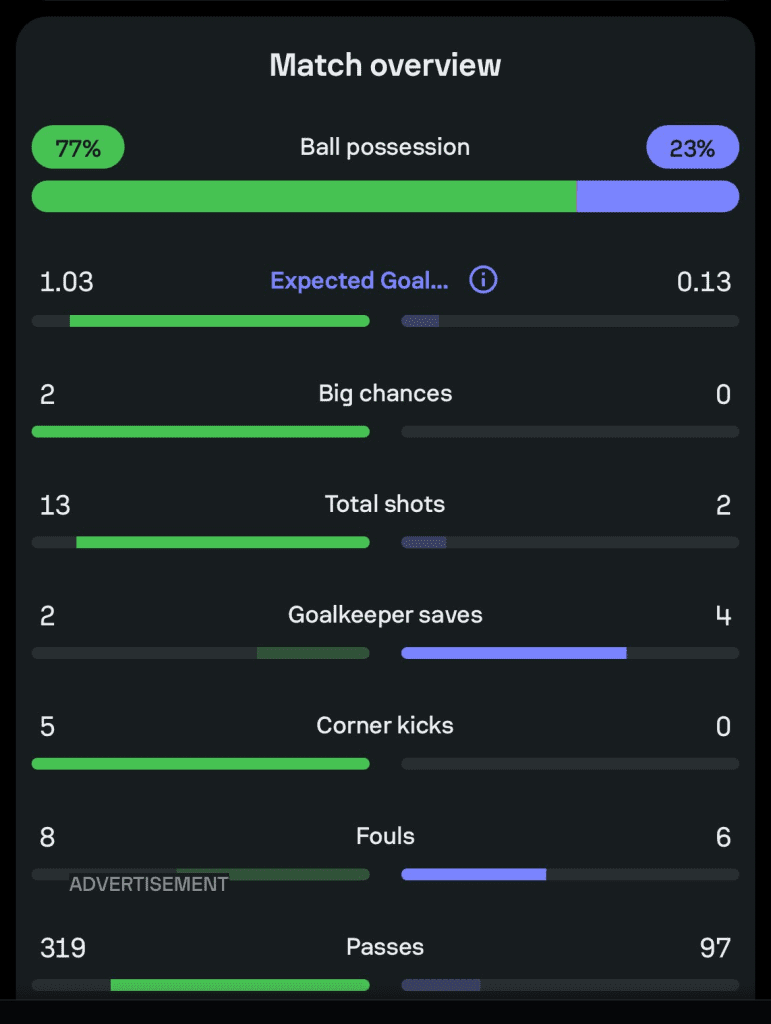This screenshot has height=1024, width=771.
Task: Click the green segment of possession bar
Action: tap(304, 196)
